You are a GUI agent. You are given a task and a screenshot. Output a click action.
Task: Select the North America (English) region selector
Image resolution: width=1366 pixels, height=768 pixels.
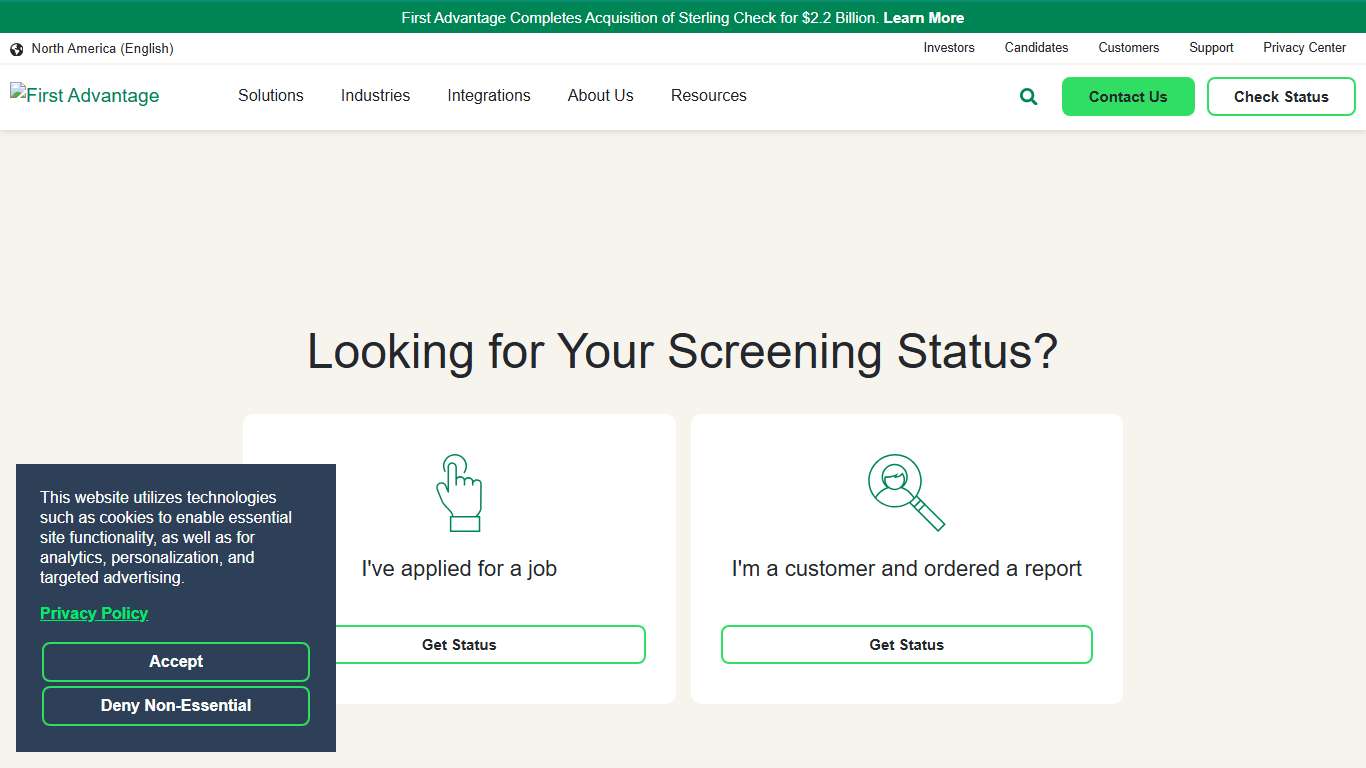coord(103,48)
